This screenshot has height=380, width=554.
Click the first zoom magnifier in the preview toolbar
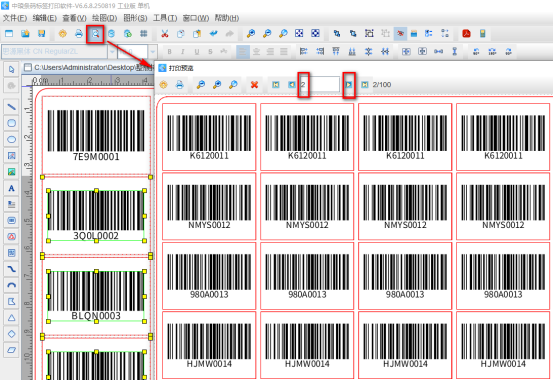click(x=201, y=84)
